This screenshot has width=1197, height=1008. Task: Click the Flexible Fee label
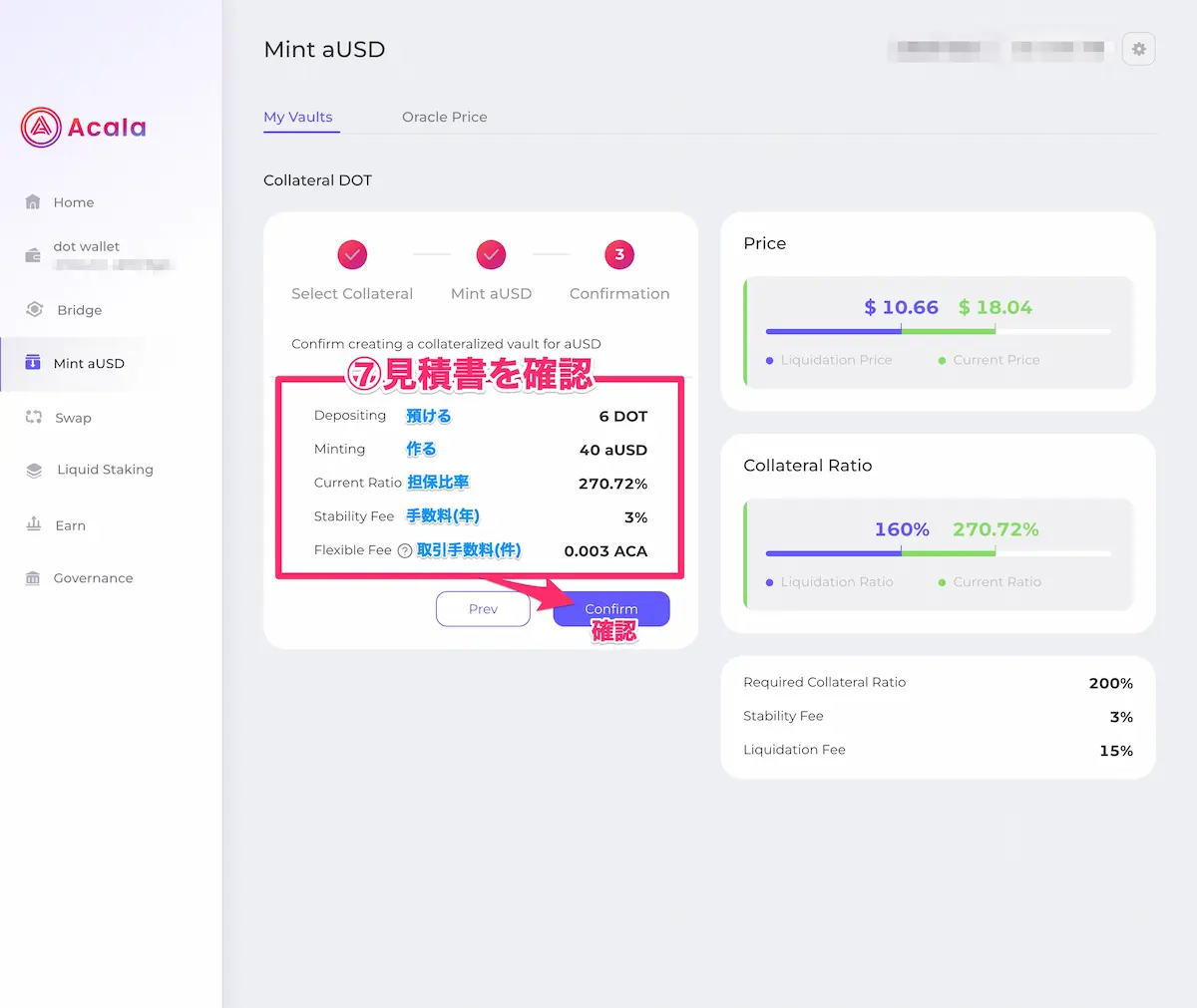(353, 550)
